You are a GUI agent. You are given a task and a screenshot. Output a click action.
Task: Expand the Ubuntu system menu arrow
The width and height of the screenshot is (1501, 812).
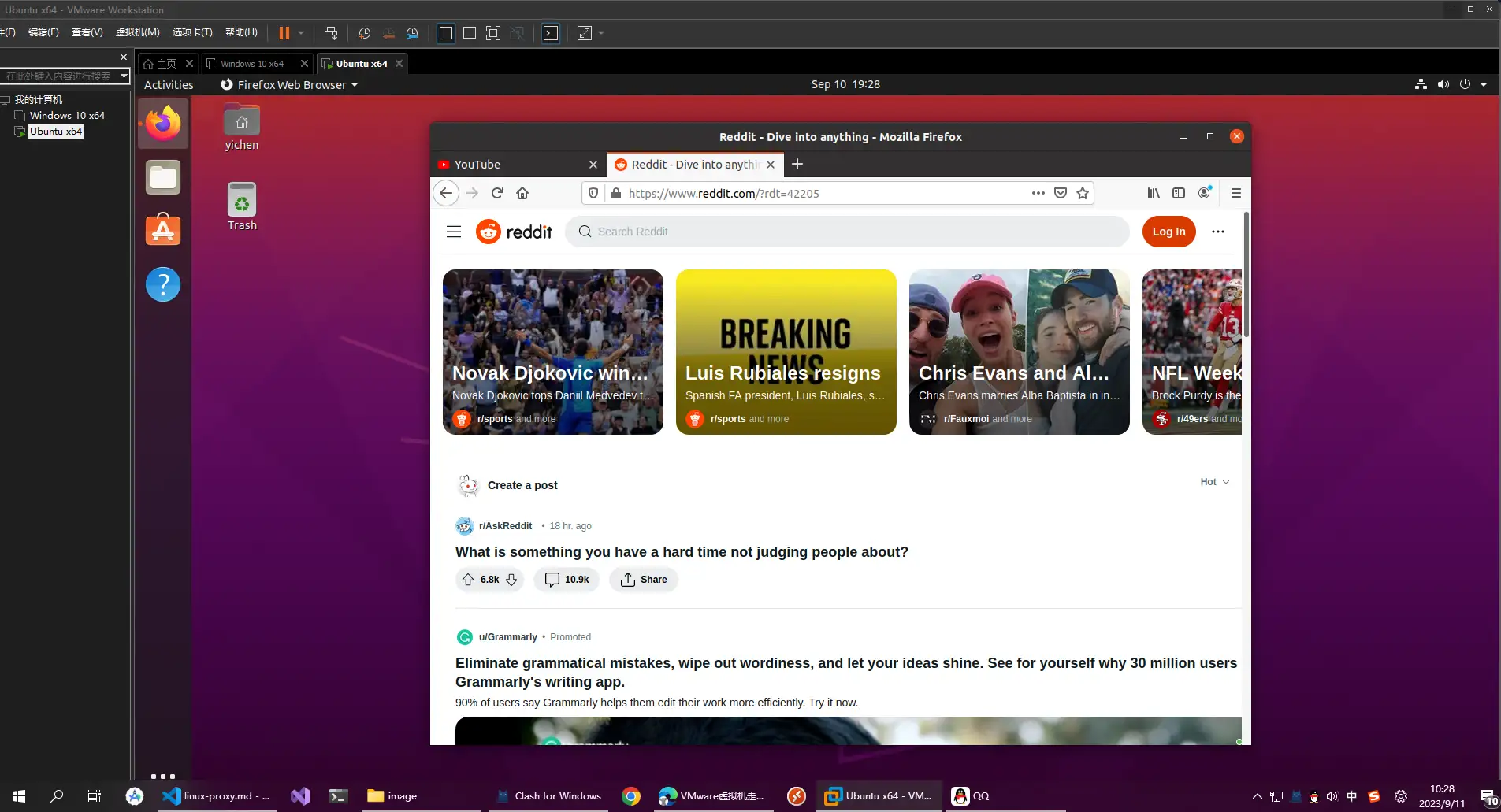(x=1484, y=84)
